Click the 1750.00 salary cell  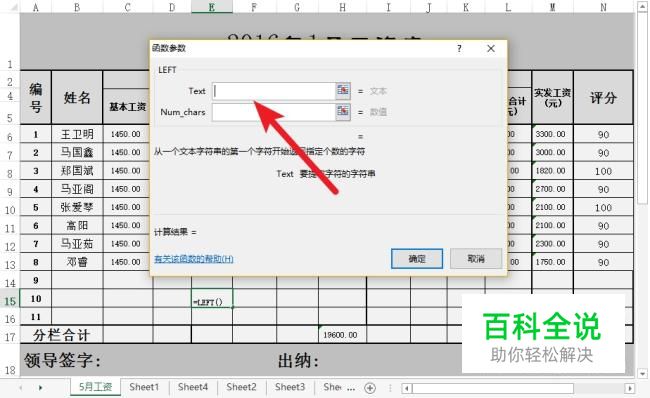(x=553, y=262)
